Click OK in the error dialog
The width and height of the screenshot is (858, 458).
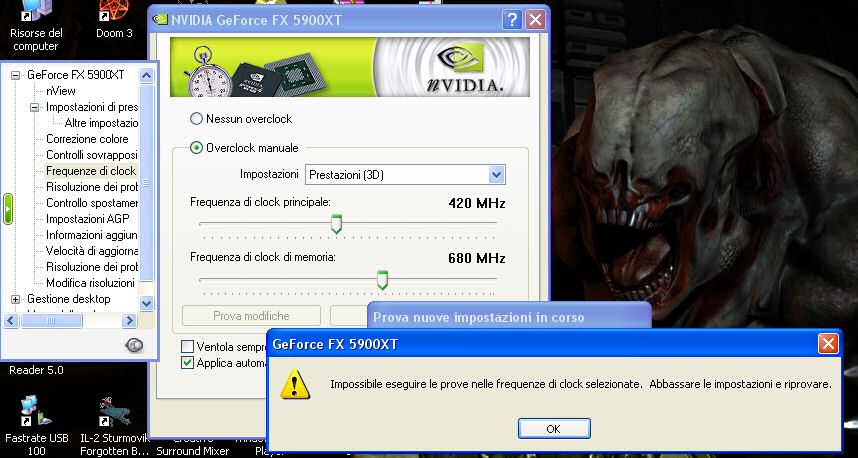click(554, 429)
